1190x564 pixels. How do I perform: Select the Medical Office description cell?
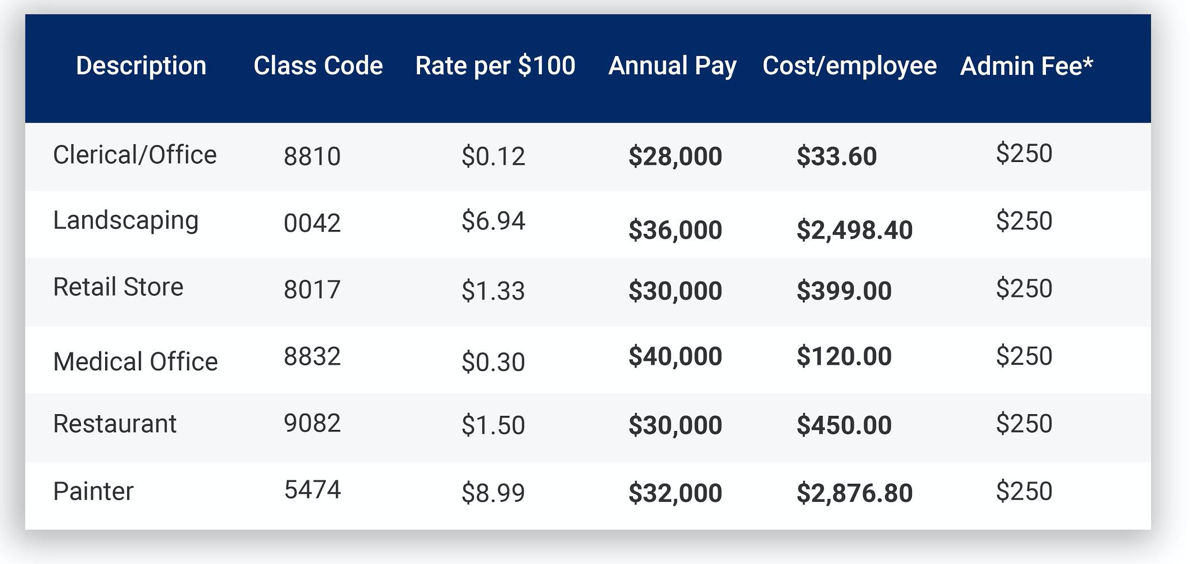coord(135,361)
